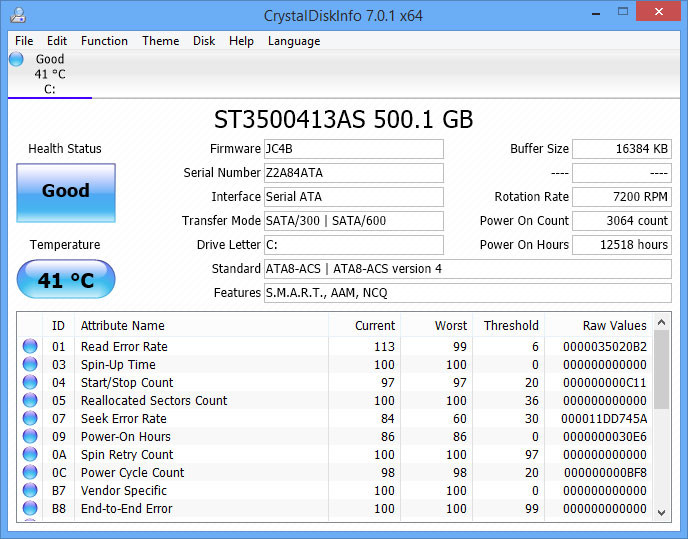Click the Serial Number field Z2A84ATA
The image size is (688, 539).
(354, 172)
